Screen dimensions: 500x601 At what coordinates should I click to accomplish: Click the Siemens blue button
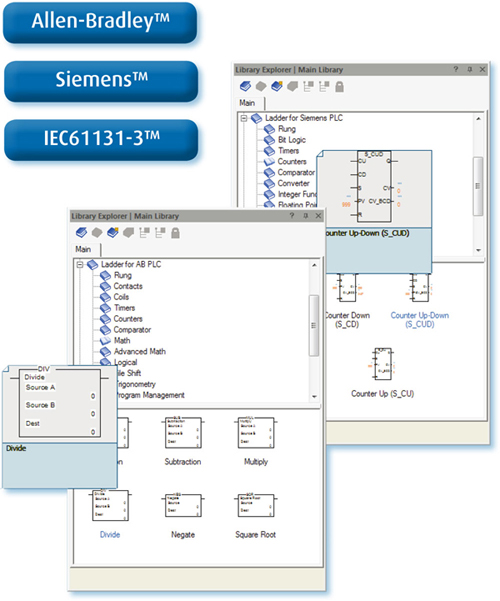pos(101,80)
